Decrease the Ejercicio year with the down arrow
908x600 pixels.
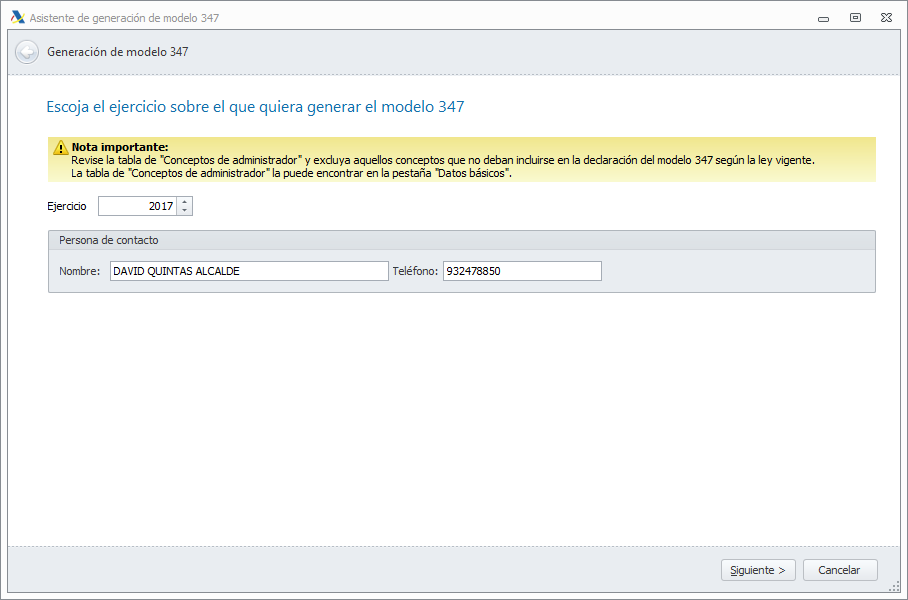pyautogui.click(x=184, y=210)
